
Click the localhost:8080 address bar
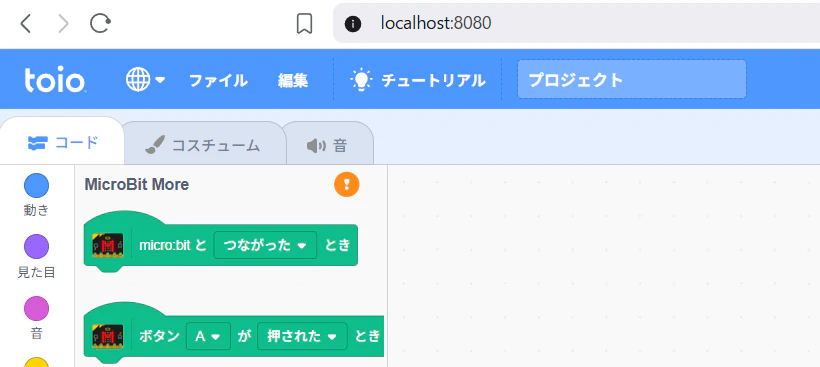pos(576,24)
